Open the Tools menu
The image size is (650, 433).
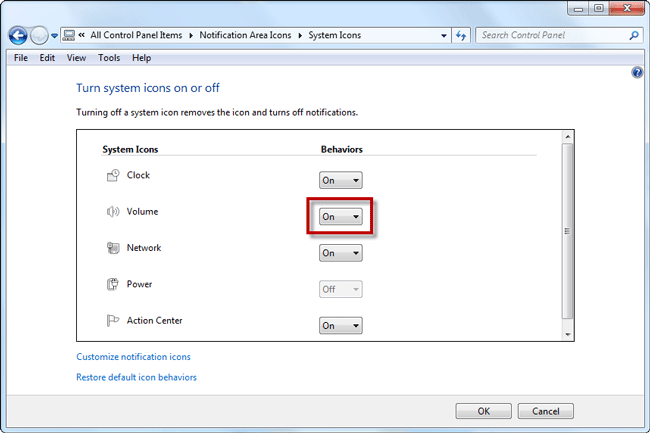109,58
